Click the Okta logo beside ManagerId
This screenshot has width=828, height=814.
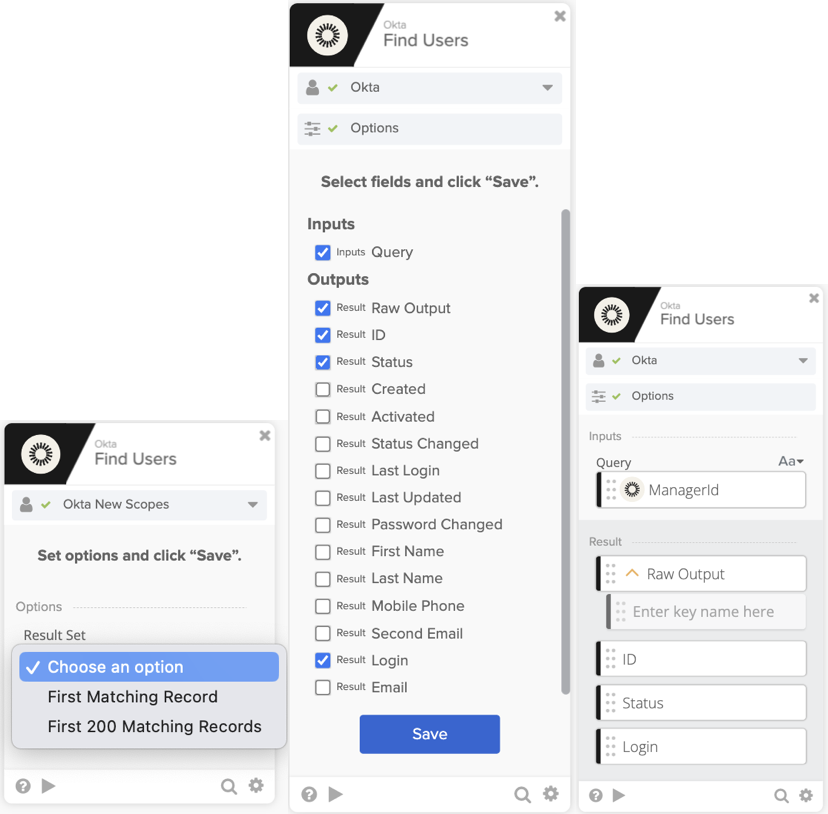click(632, 490)
